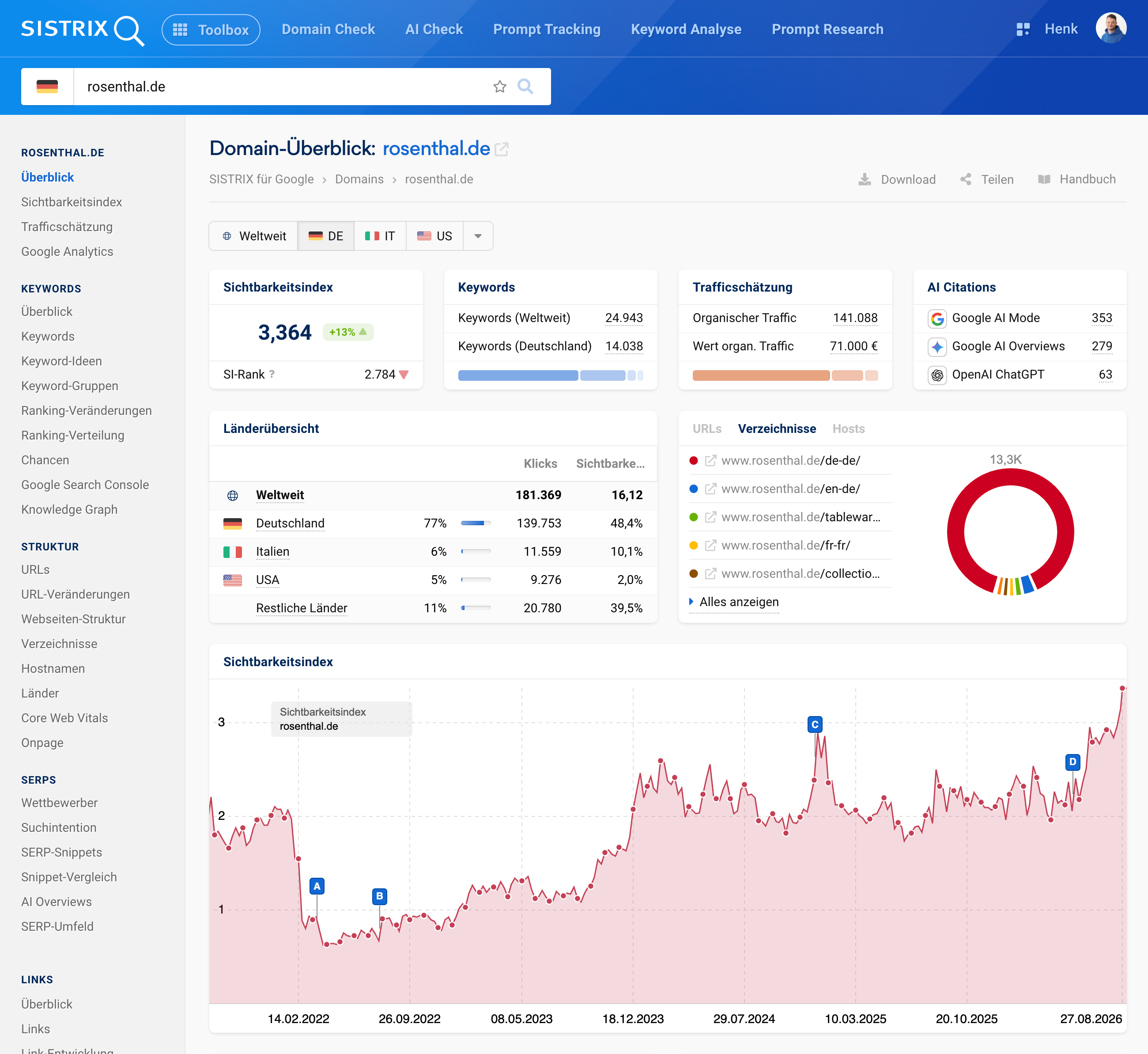Click the OpenAI ChatGPT icon
1148x1054 pixels.
[937, 375]
